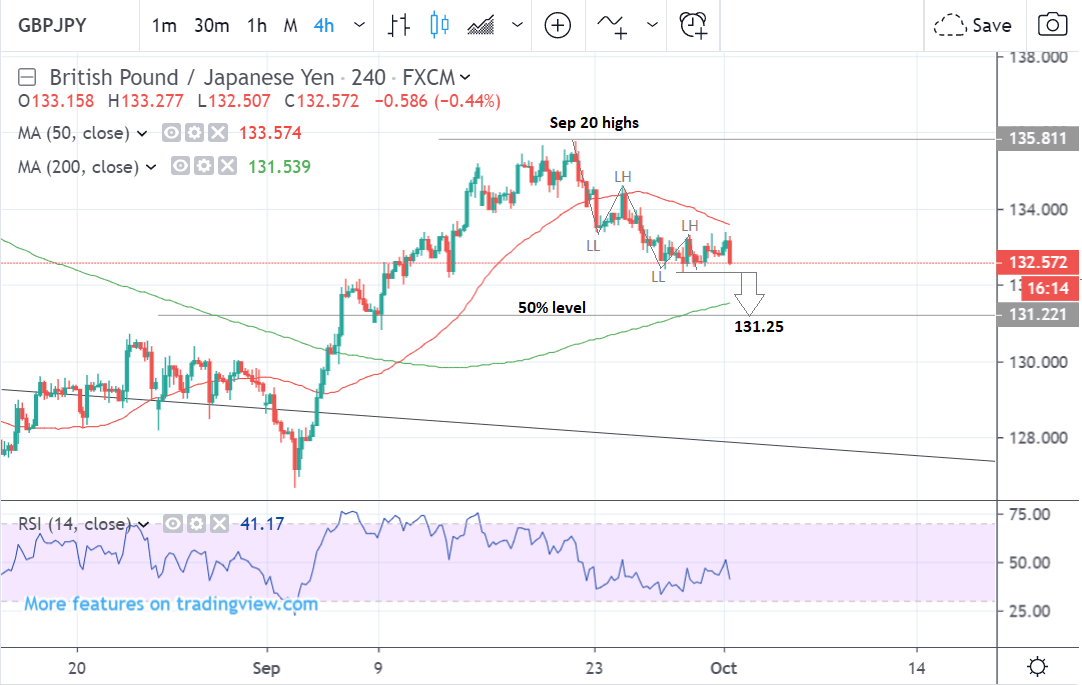Select the bar chart style icon
Viewport: 1082px width, 685px height.
[400, 25]
